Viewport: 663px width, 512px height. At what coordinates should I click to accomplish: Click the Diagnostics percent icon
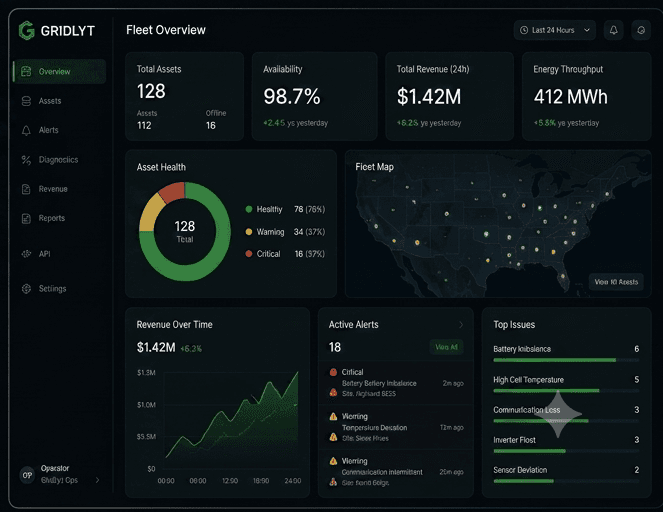tap(26, 160)
